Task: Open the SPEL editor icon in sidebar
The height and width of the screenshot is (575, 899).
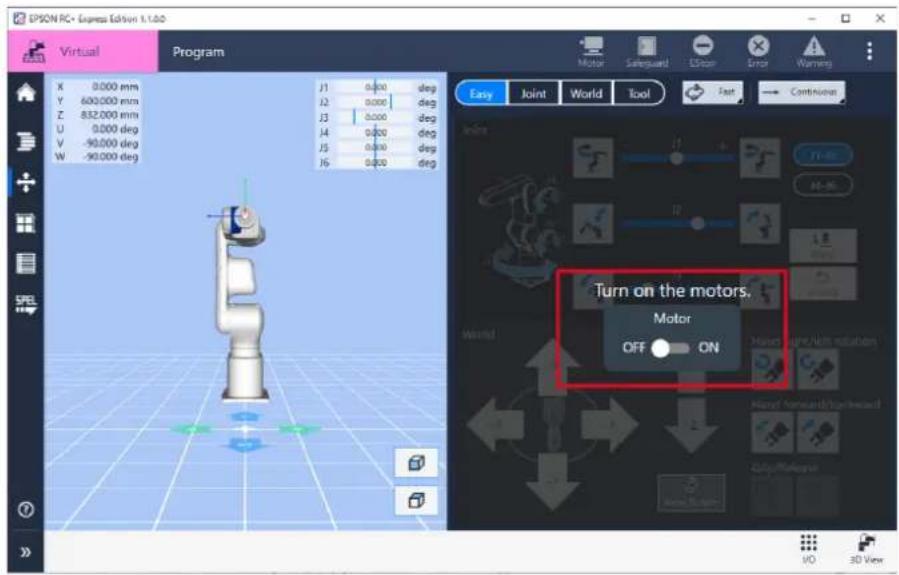Action: (x=26, y=304)
